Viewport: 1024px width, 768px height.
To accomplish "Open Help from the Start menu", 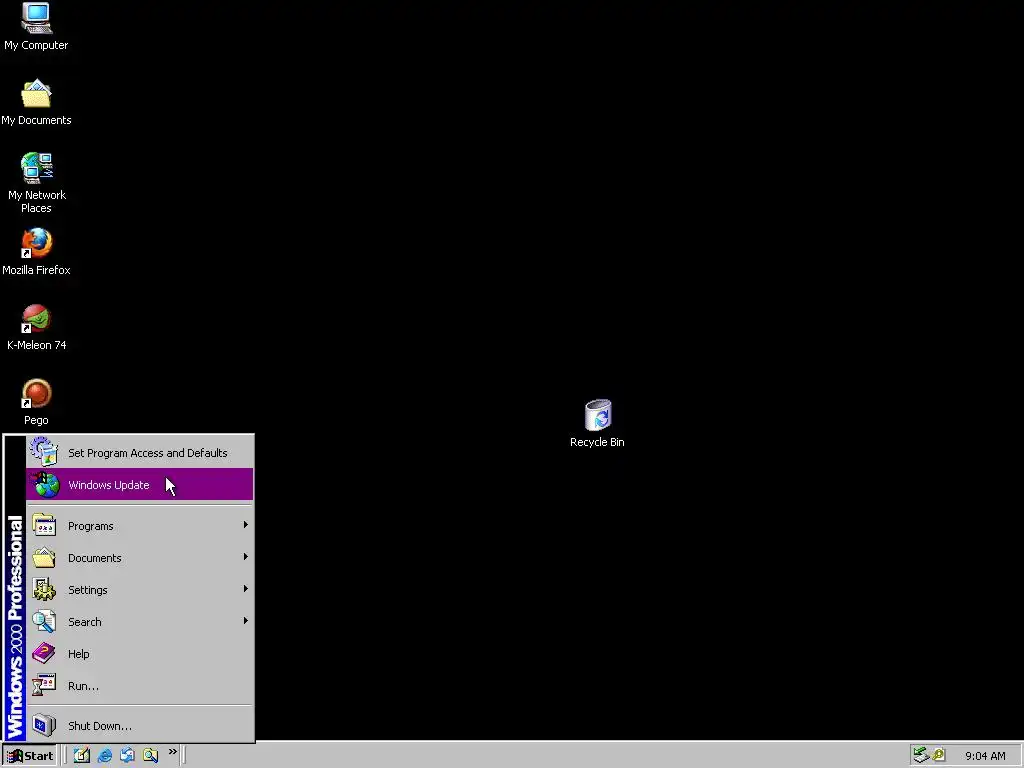I will [x=140, y=654].
